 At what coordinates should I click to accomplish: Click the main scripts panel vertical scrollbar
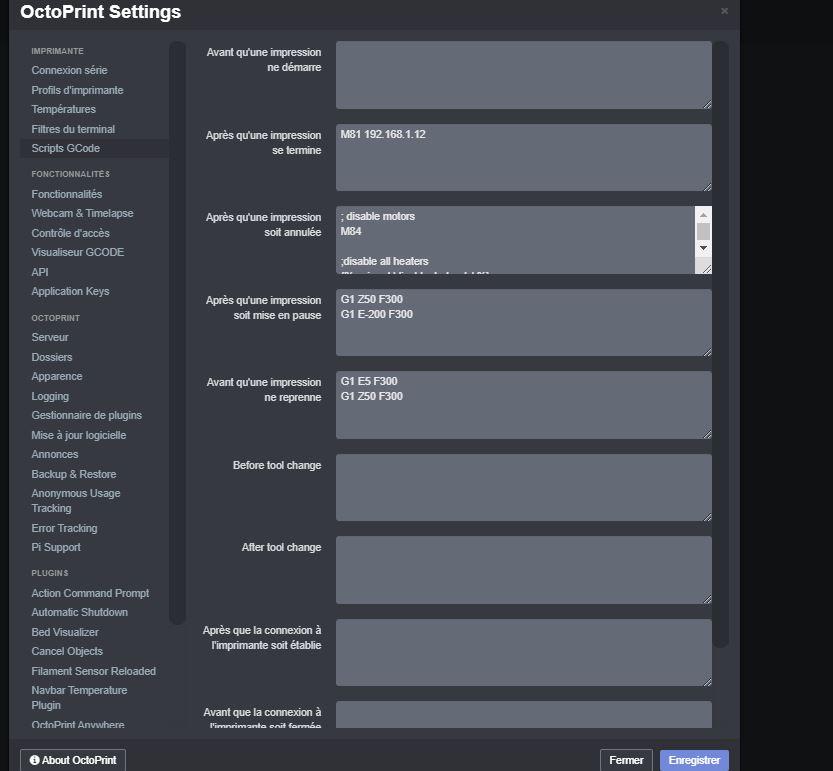pos(721,344)
